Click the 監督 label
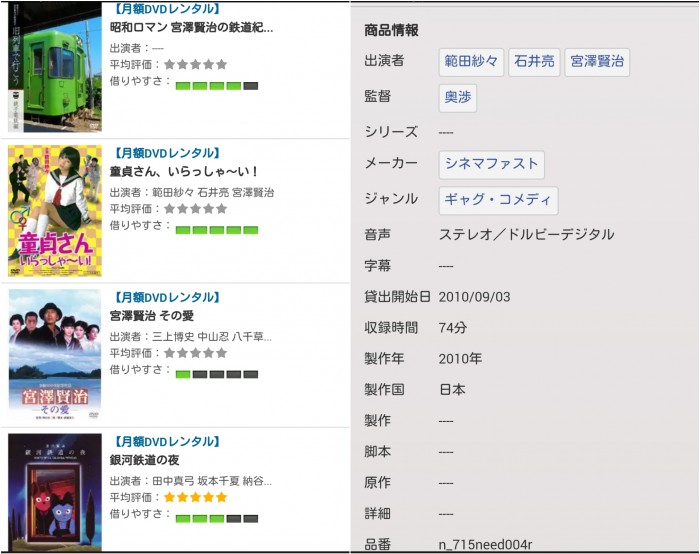The width and height of the screenshot is (700, 554). (378, 96)
